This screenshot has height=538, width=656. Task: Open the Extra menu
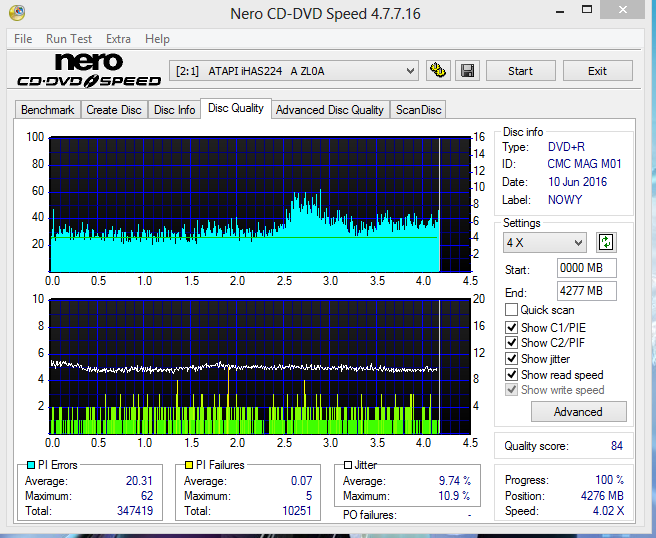[118, 39]
